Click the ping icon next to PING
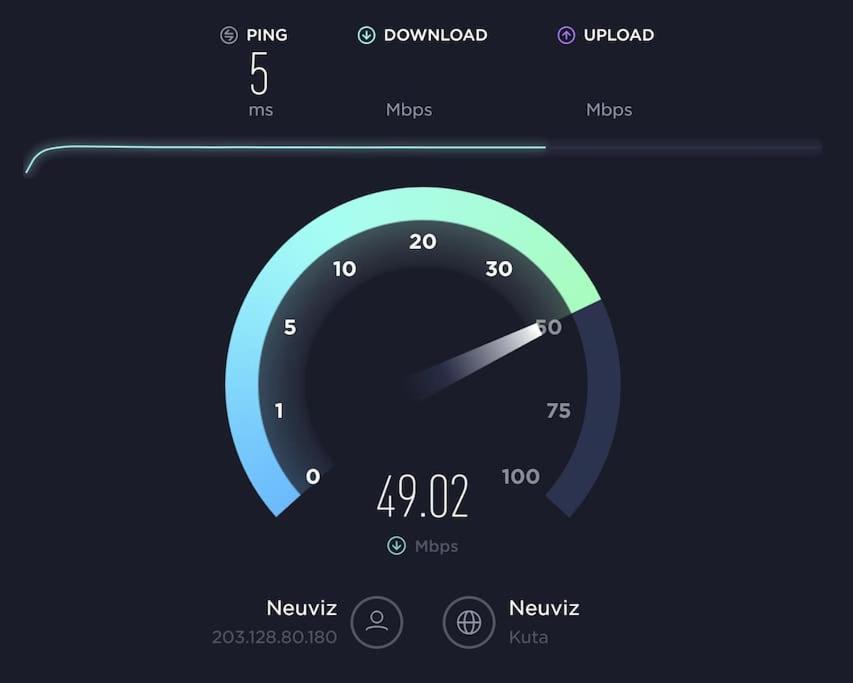The width and height of the screenshot is (853, 683). (228, 35)
